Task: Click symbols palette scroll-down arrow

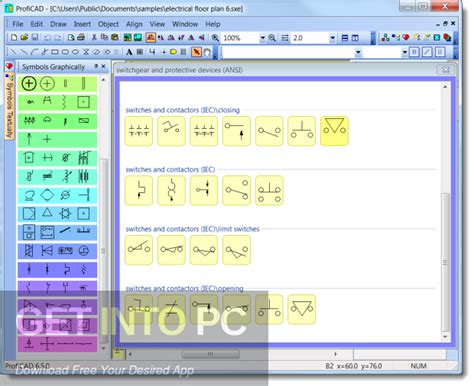Action: [103, 348]
